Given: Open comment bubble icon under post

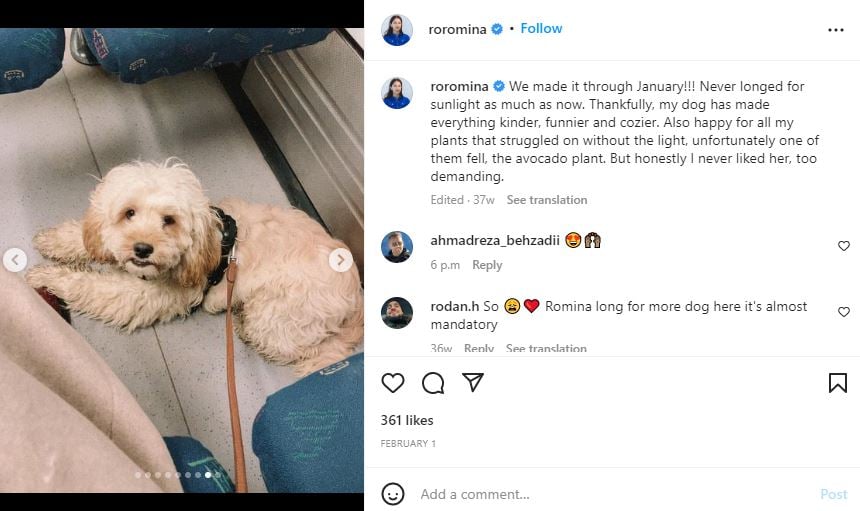Looking at the screenshot, I should (x=433, y=383).
